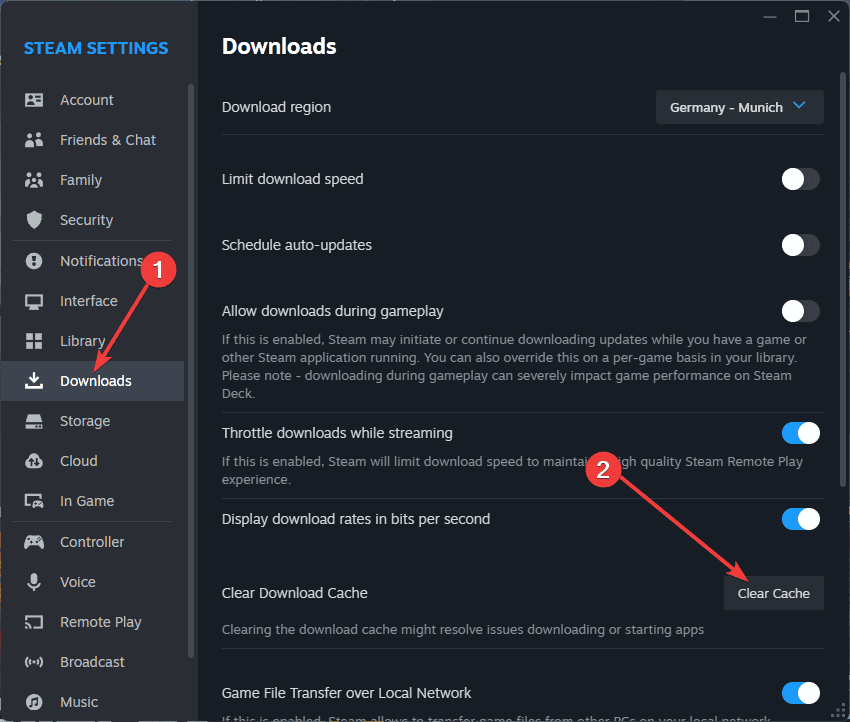
Task: Select Music settings page
Action: click(x=93, y=702)
